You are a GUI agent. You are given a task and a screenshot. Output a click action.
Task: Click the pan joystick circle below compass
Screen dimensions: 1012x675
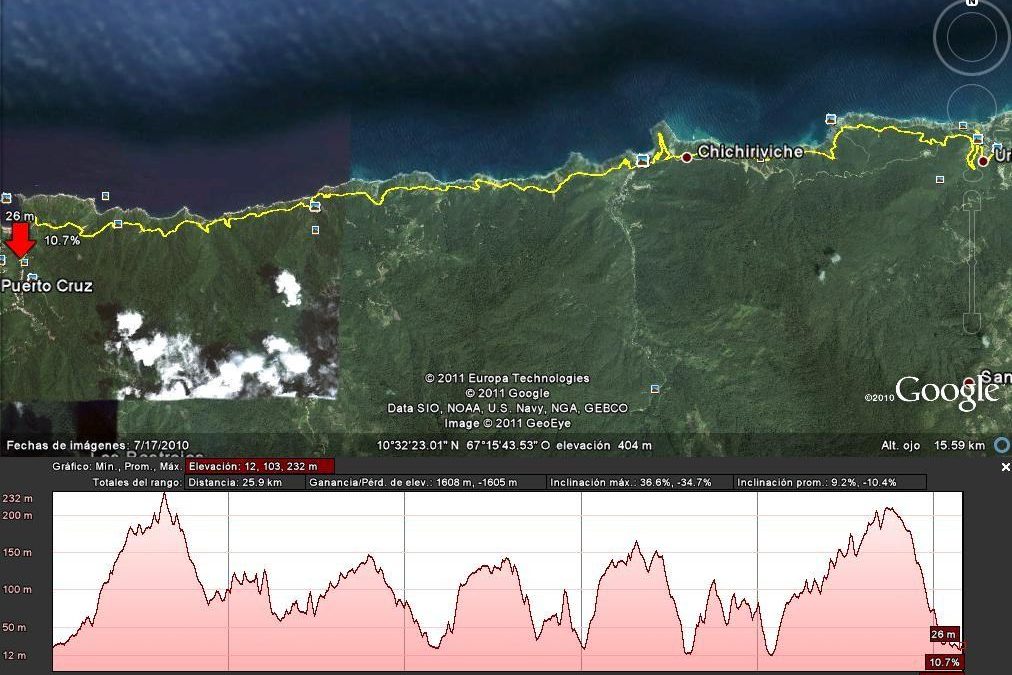click(971, 108)
